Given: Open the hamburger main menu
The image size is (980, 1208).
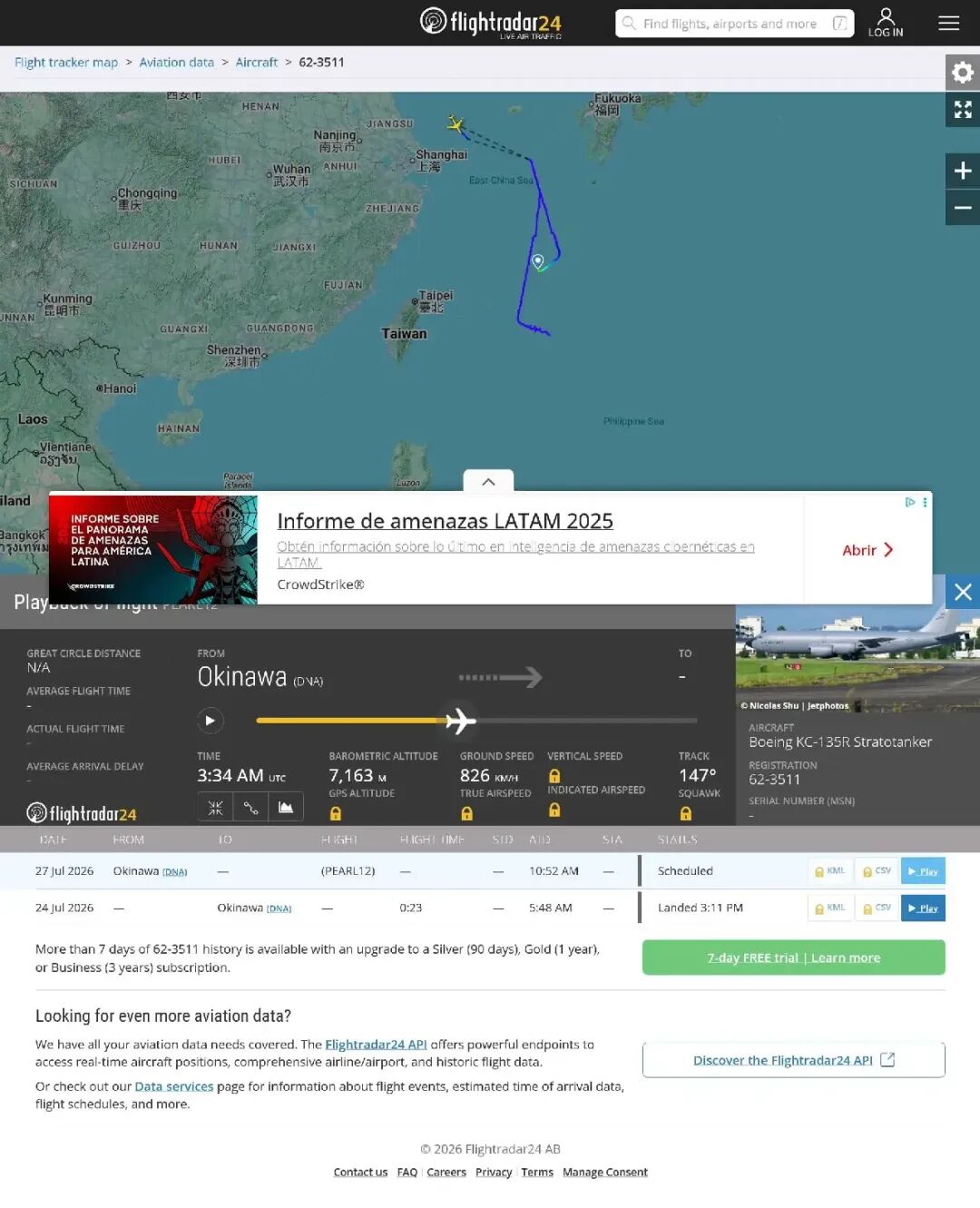Looking at the screenshot, I should pos(948,24).
